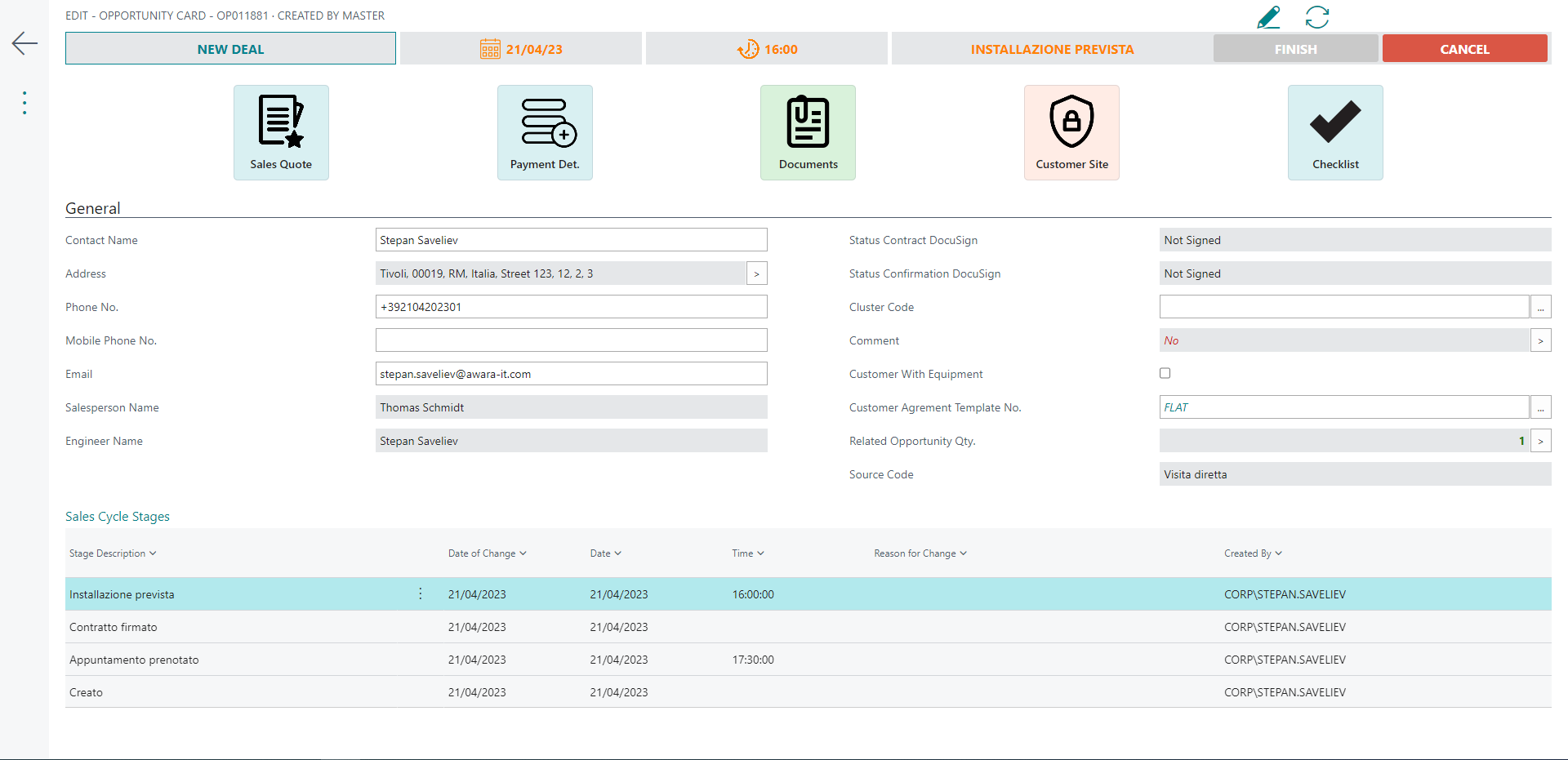Click Status Contract DocuSign Not Signed value
Viewport: 1568px width, 760px height.
[1356, 240]
